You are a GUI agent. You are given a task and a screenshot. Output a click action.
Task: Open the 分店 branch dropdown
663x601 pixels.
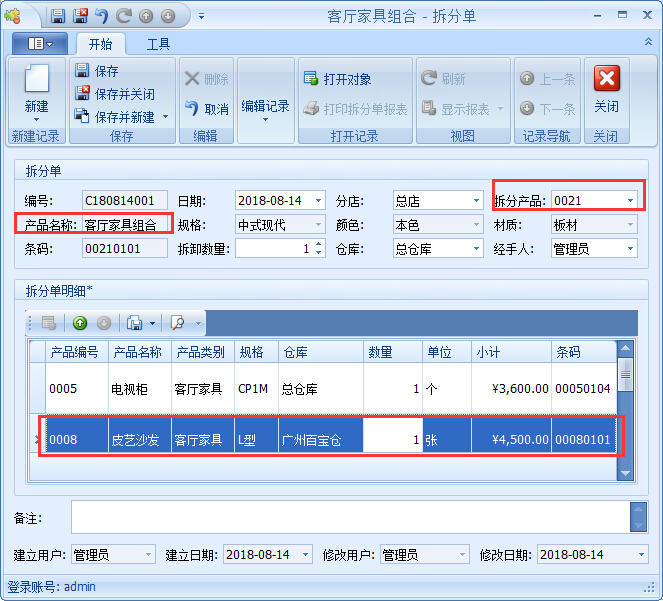pos(474,200)
